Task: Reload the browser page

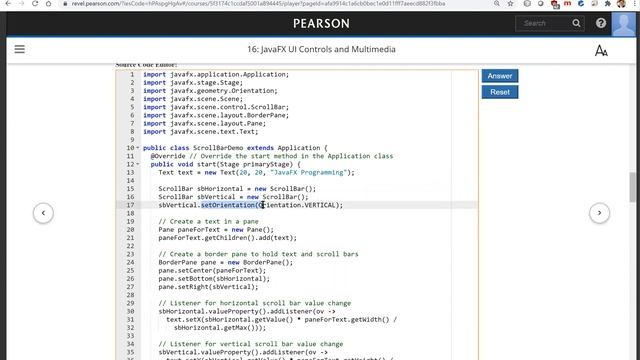Action: tap(35, 4)
